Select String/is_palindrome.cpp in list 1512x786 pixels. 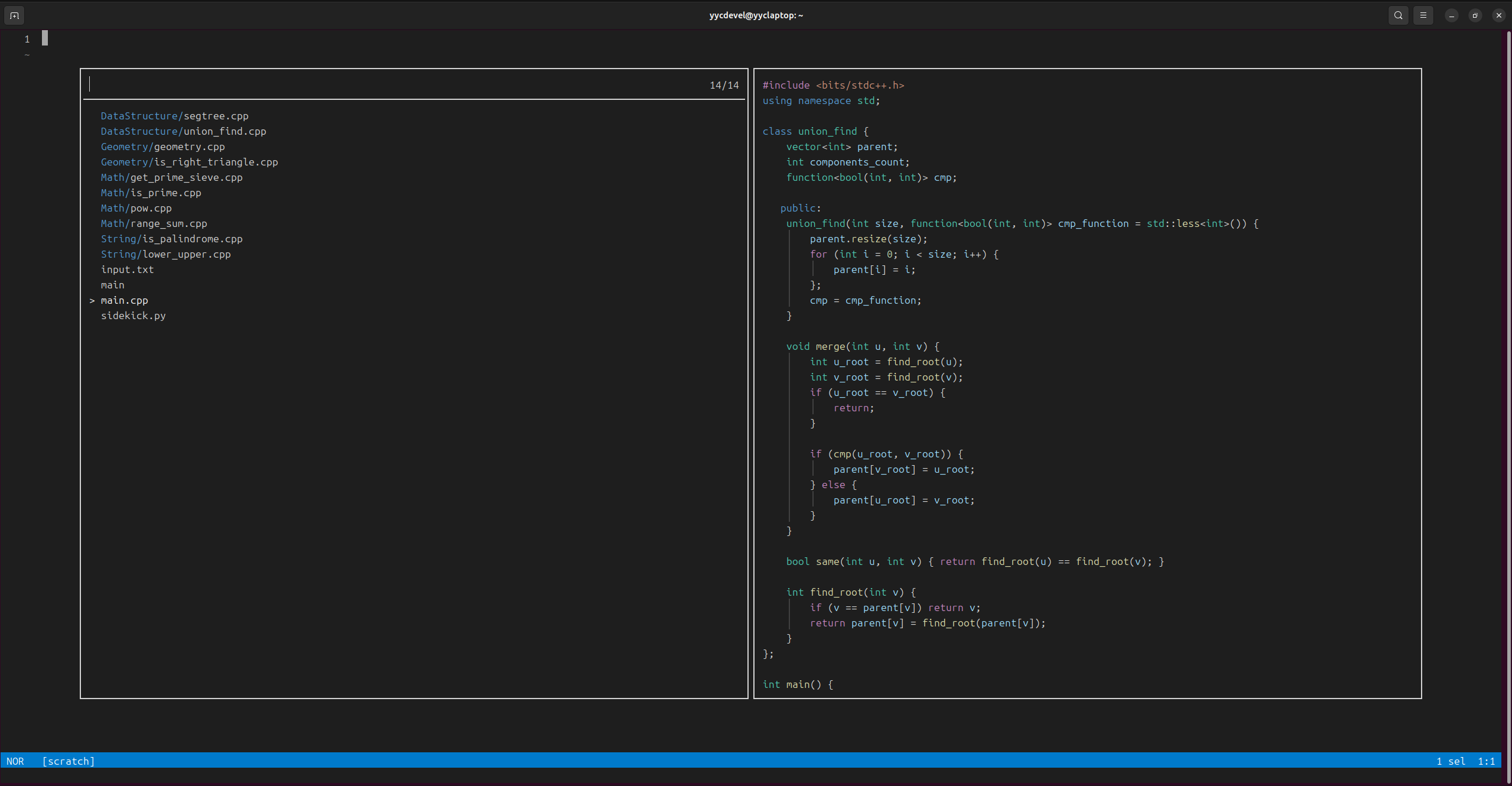click(171, 239)
